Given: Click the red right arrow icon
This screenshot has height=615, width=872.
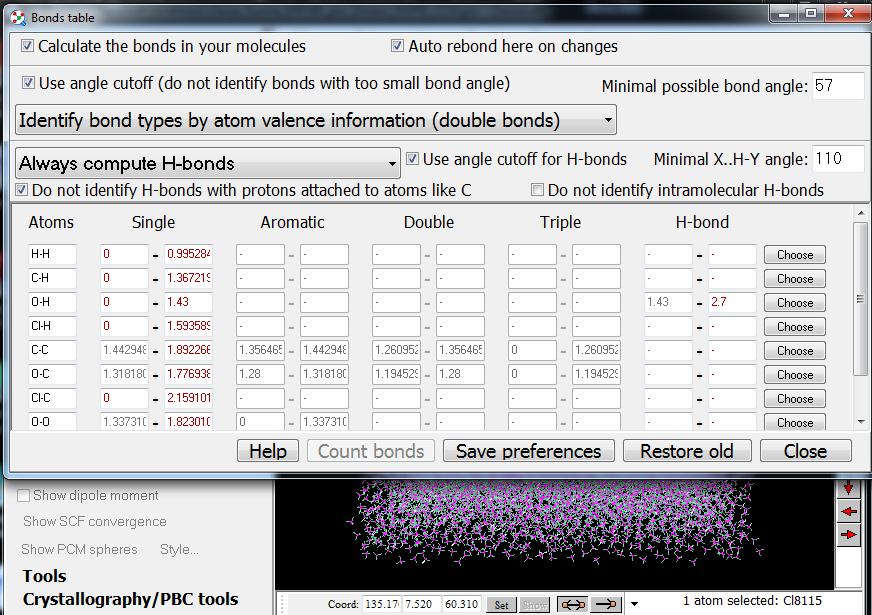Looking at the screenshot, I should pyautogui.click(x=849, y=535).
